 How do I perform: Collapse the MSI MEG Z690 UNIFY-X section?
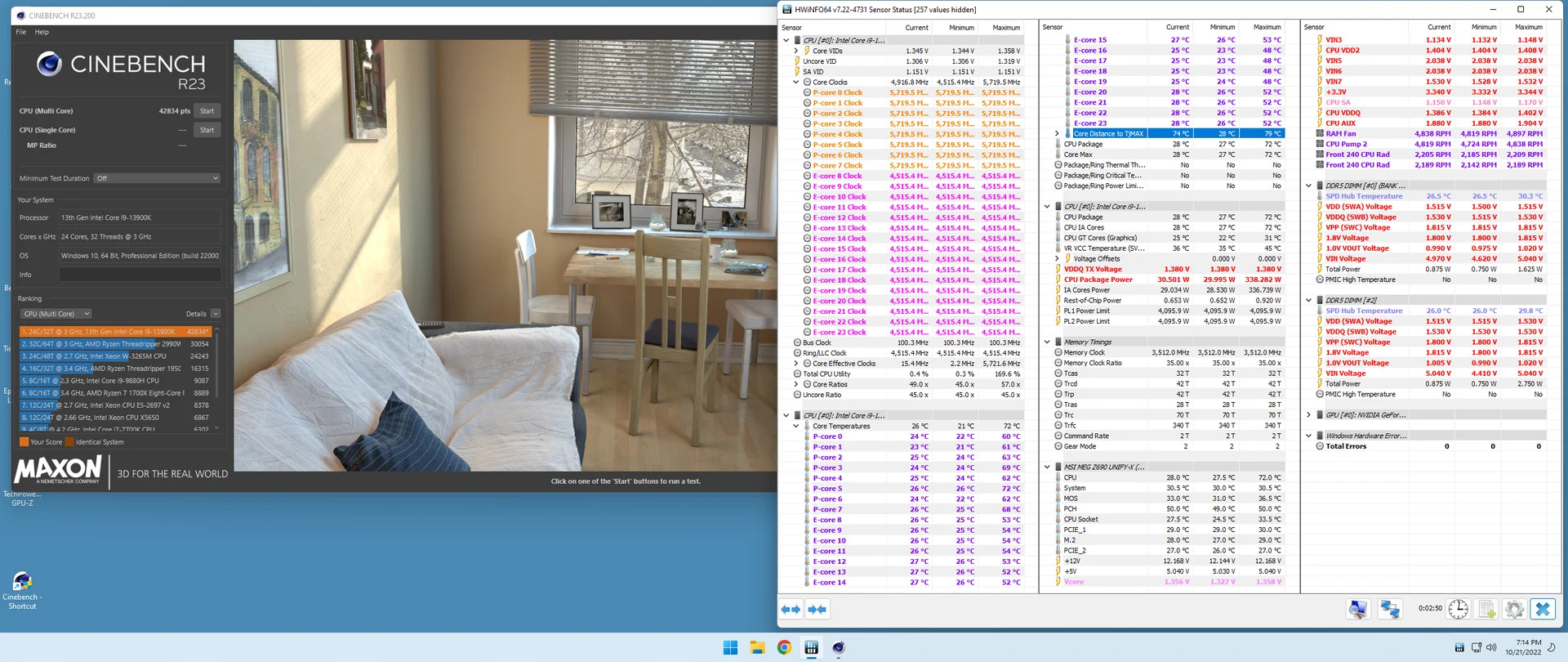pyautogui.click(x=1047, y=467)
